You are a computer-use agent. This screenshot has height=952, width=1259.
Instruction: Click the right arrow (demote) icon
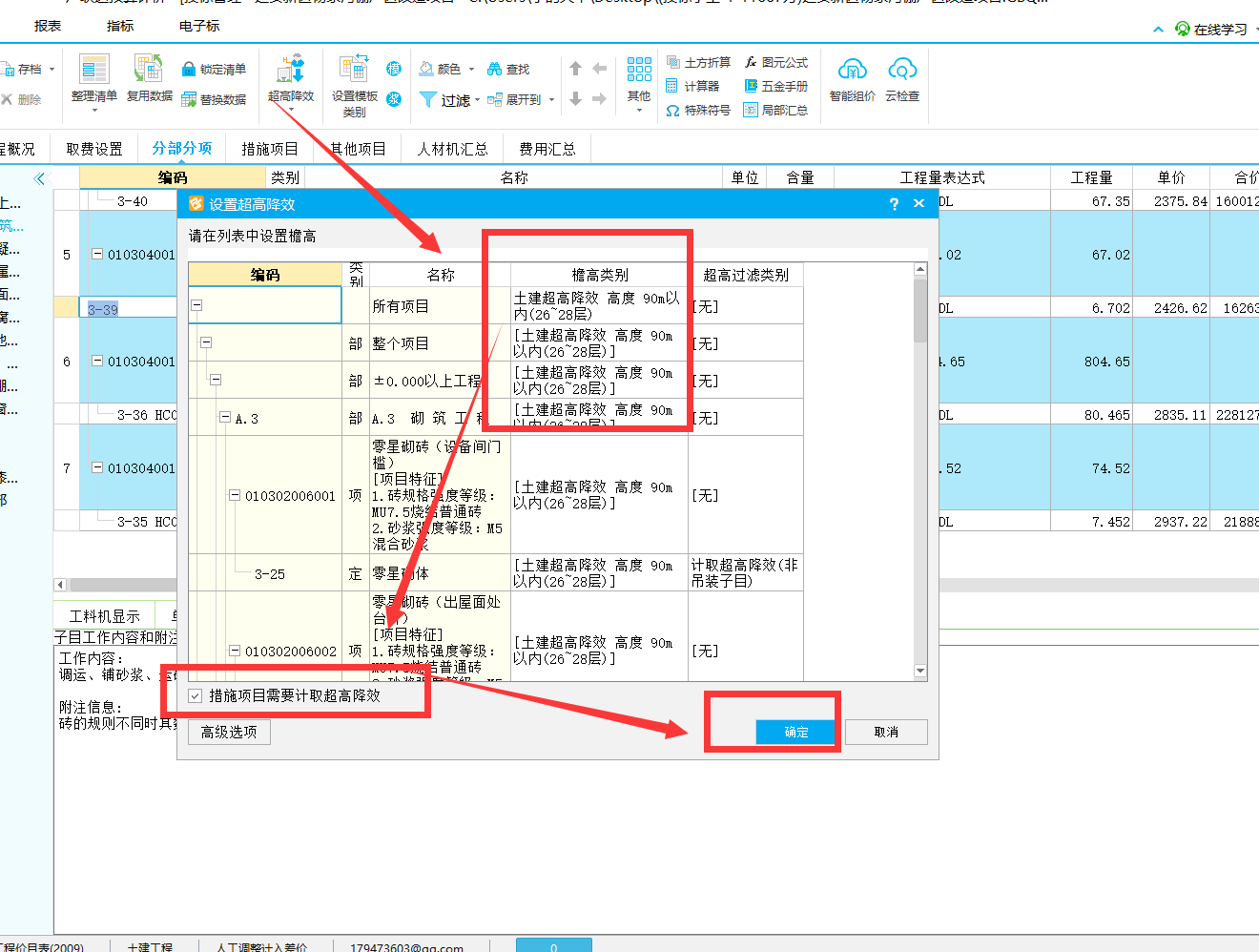coord(599,99)
